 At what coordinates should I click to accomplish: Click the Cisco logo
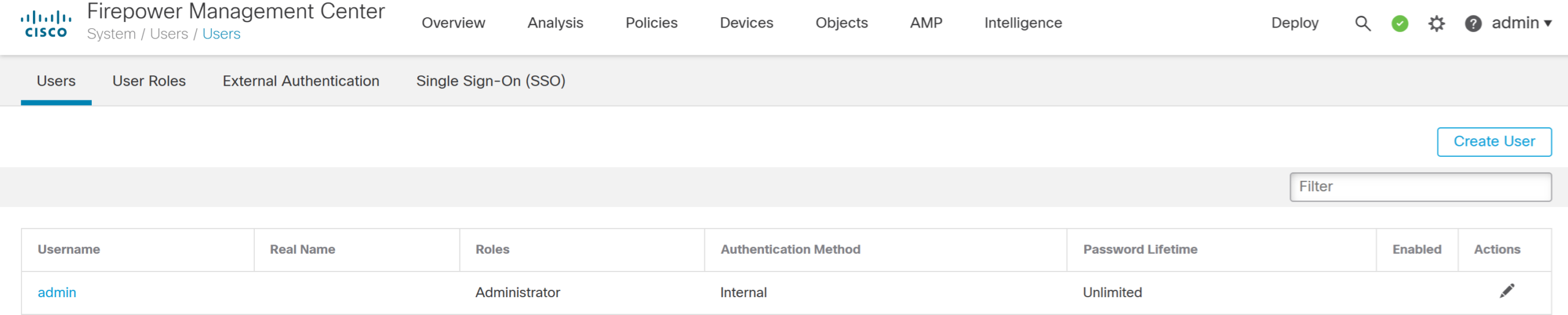[46, 24]
